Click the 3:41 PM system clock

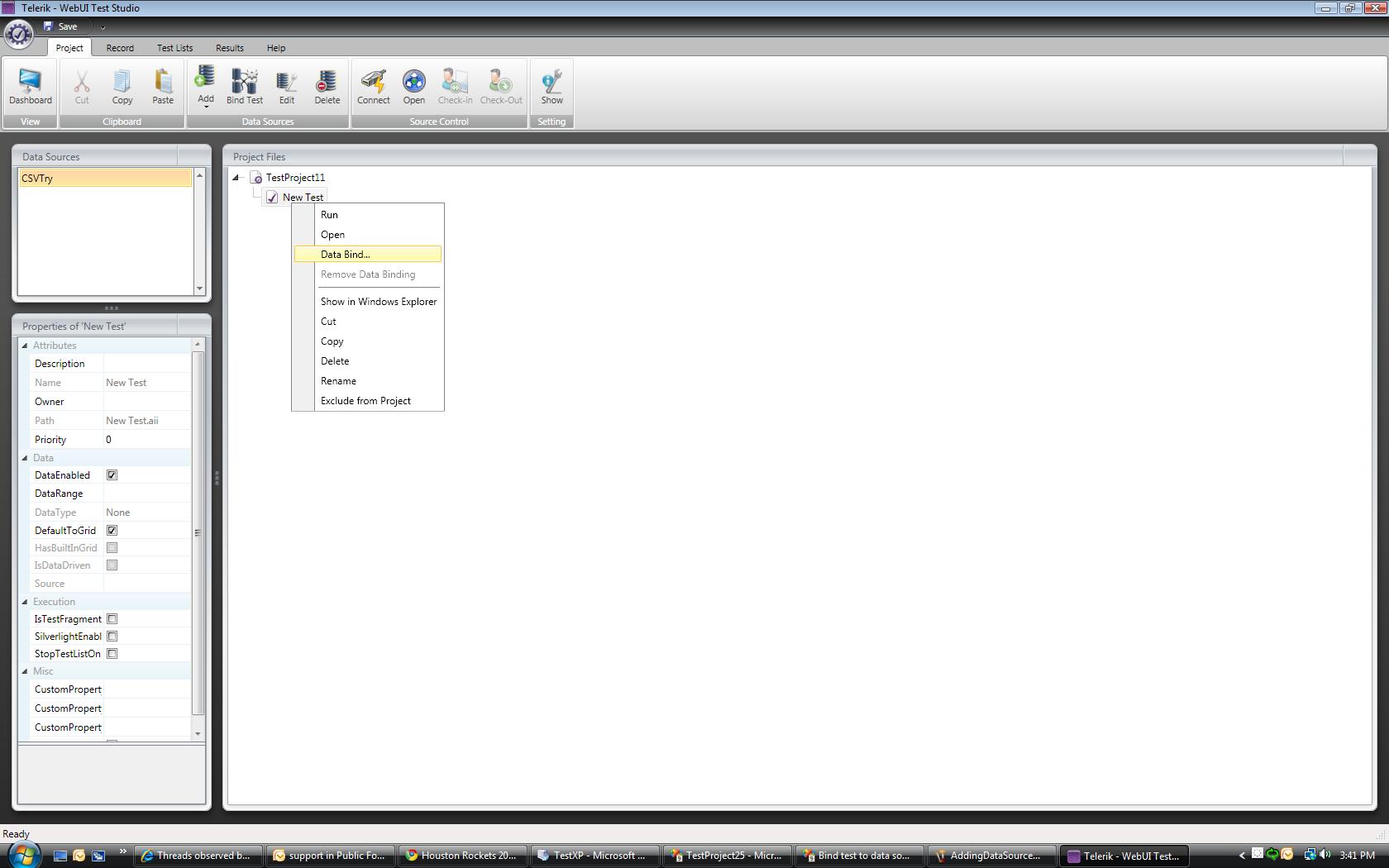pyautogui.click(x=1358, y=856)
